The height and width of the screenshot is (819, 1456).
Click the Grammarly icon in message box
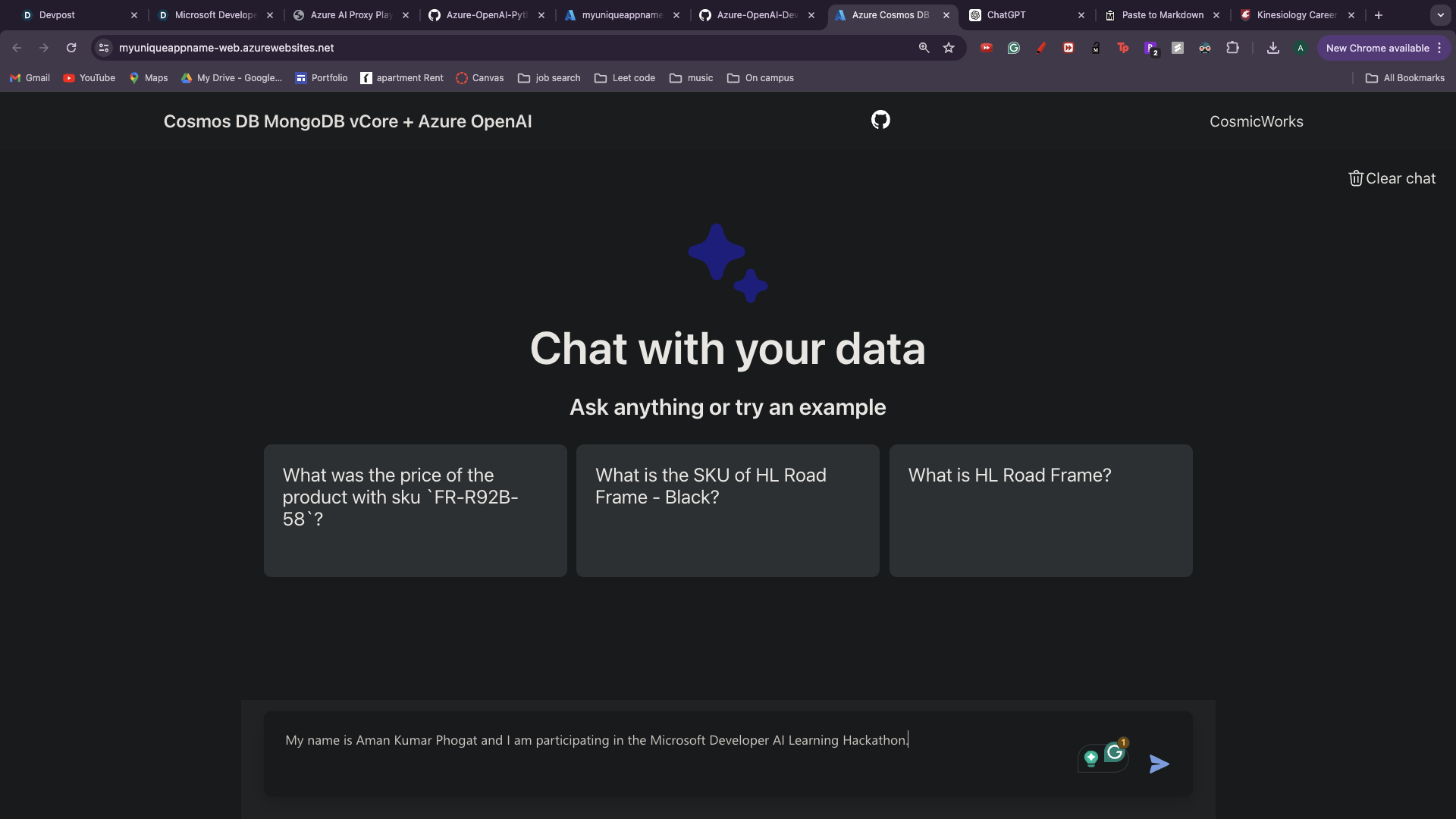click(x=1114, y=753)
